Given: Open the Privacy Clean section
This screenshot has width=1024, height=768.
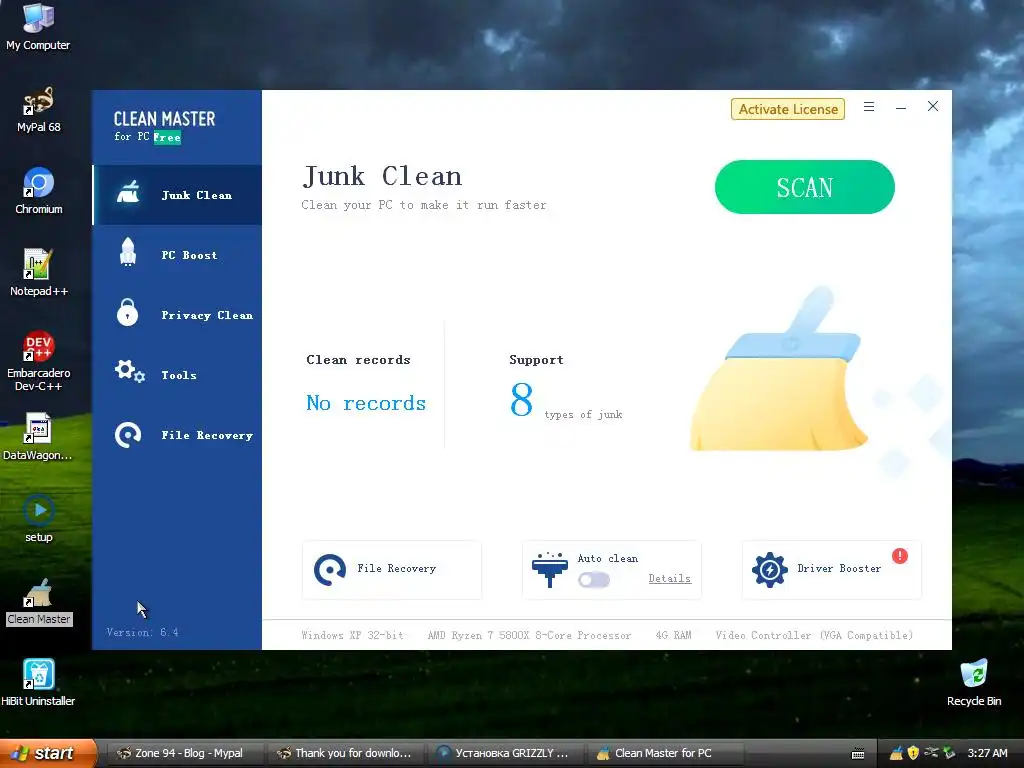Looking at the screenshot, I should coord(177,315).
